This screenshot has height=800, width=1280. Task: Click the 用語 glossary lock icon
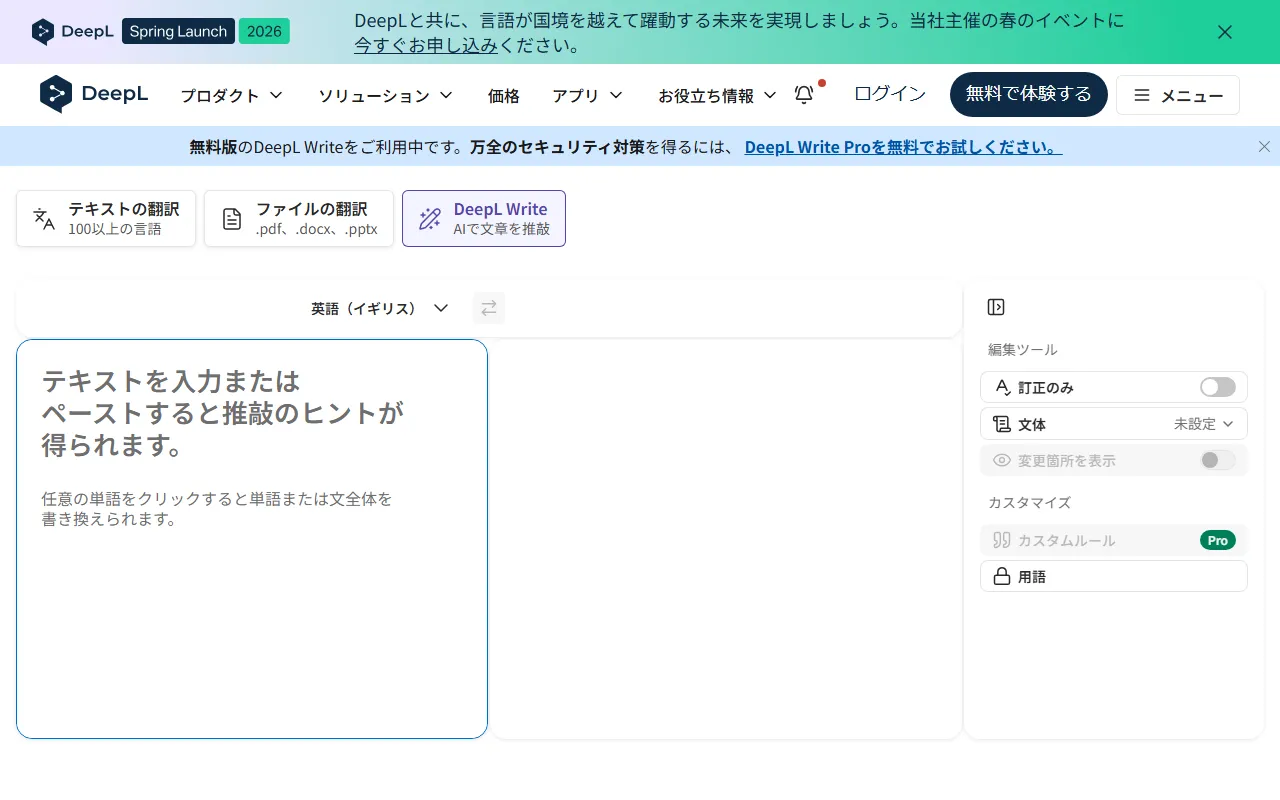coord(1002,576)
